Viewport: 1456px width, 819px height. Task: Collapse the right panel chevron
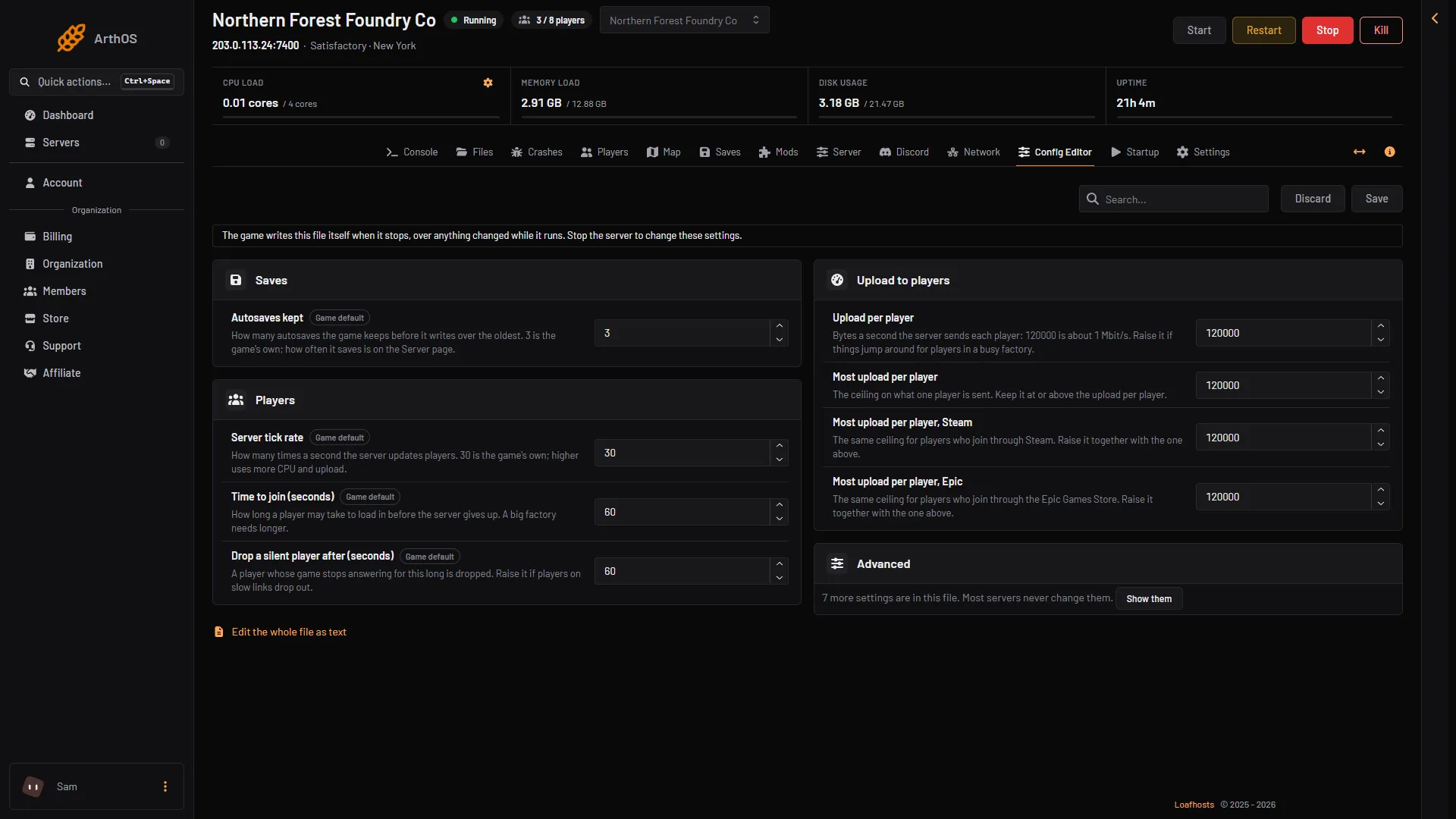pos(1435,18)
